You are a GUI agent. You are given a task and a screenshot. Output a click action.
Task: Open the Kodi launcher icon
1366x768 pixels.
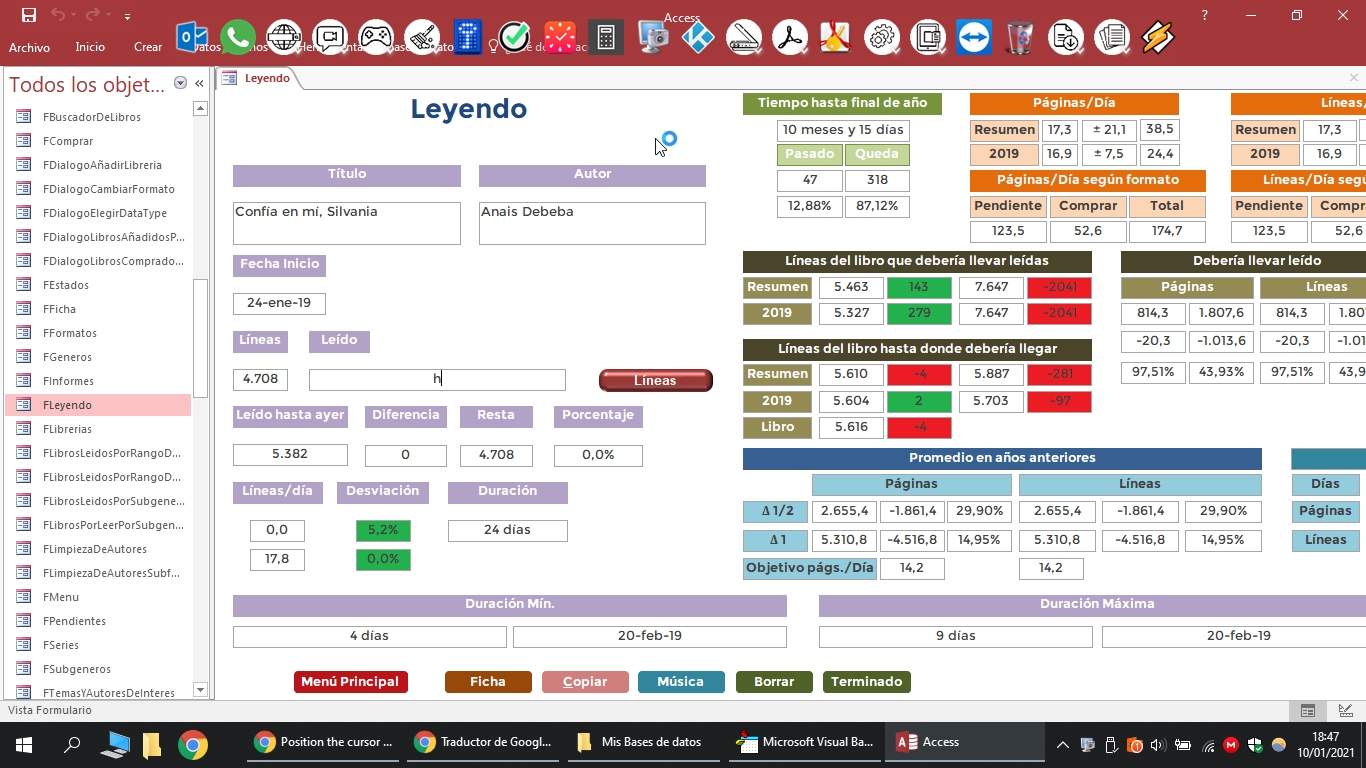click(698, 38)
